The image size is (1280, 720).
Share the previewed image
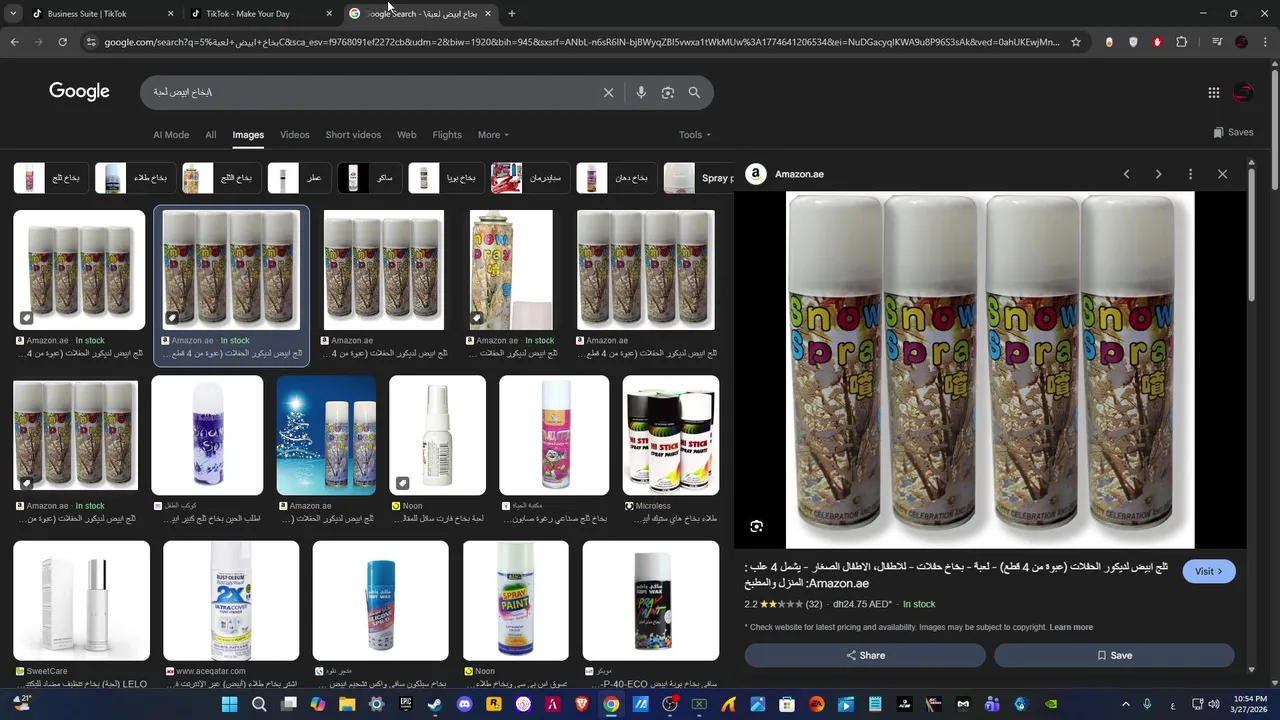[x=865, y=655]
